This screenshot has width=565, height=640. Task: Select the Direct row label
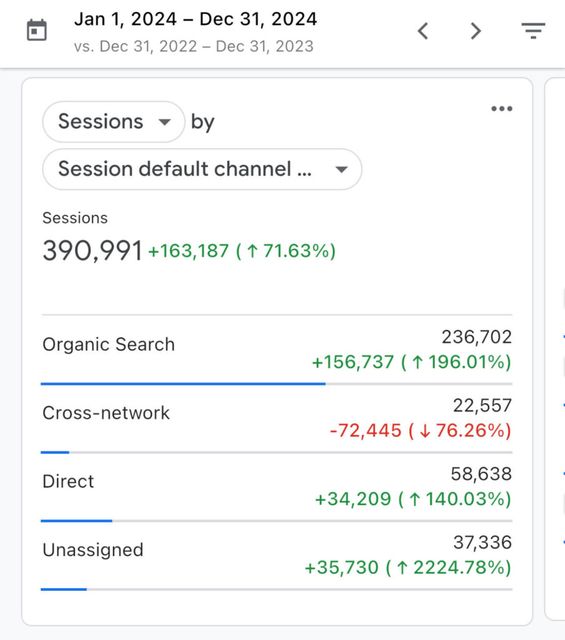pos(68,481)
